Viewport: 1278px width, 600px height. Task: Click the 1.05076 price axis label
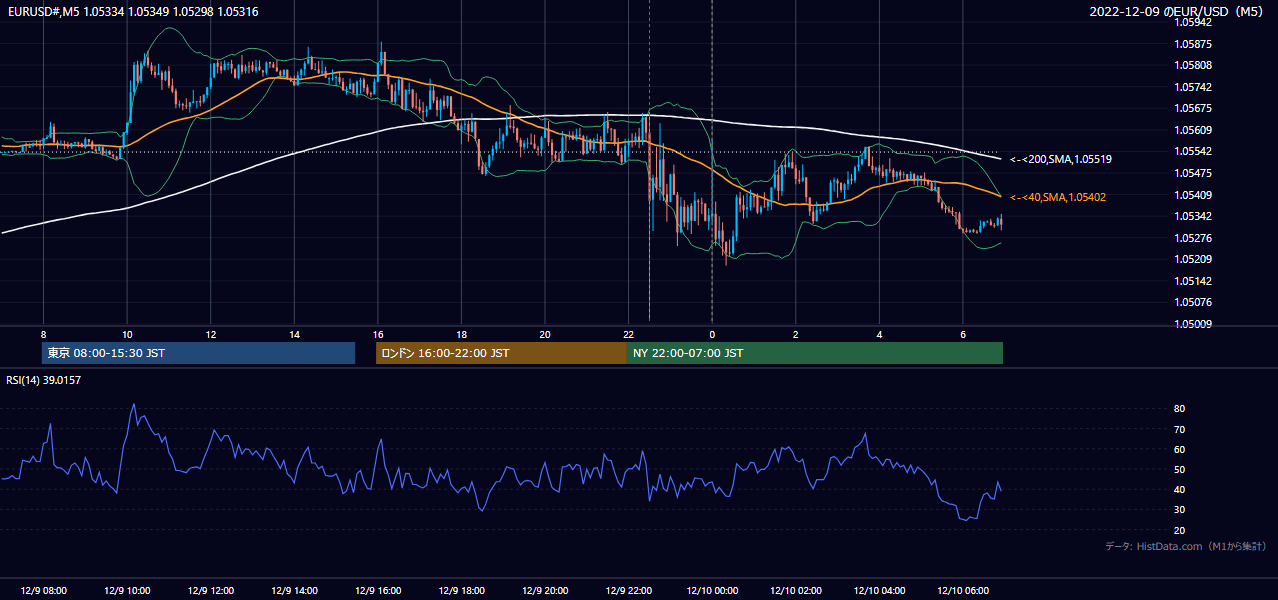coord(1194,302)
